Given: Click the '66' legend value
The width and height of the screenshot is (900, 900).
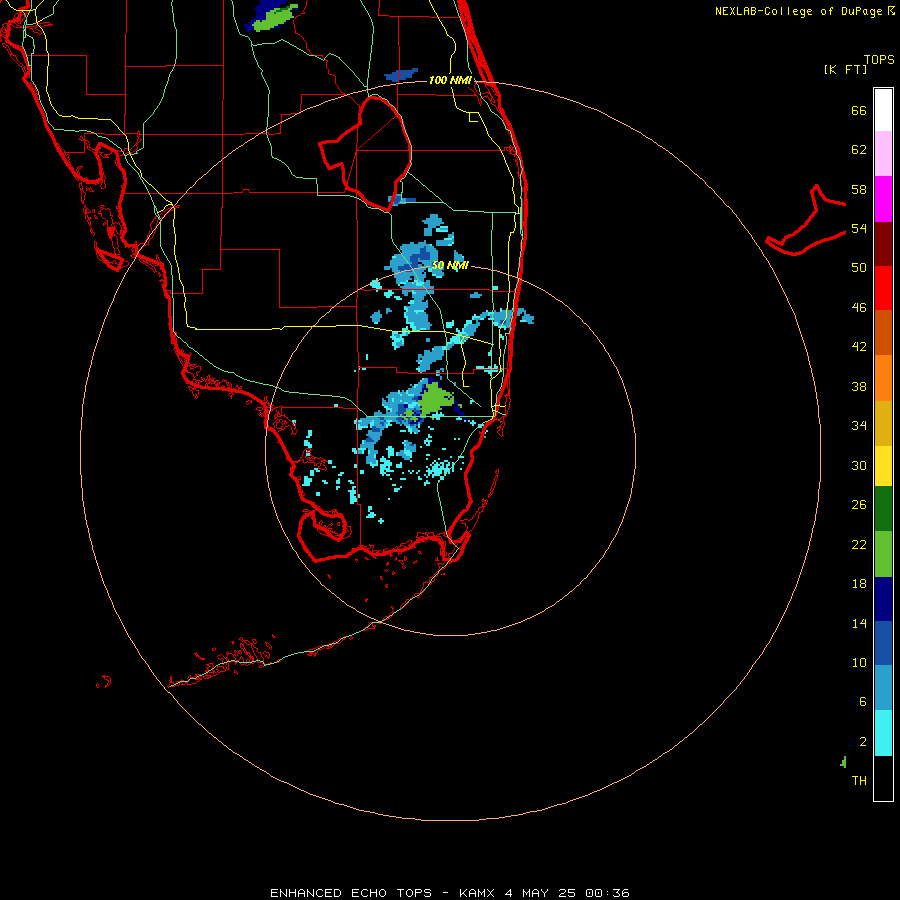Looking at the screenshot, I should coord(859,111).
